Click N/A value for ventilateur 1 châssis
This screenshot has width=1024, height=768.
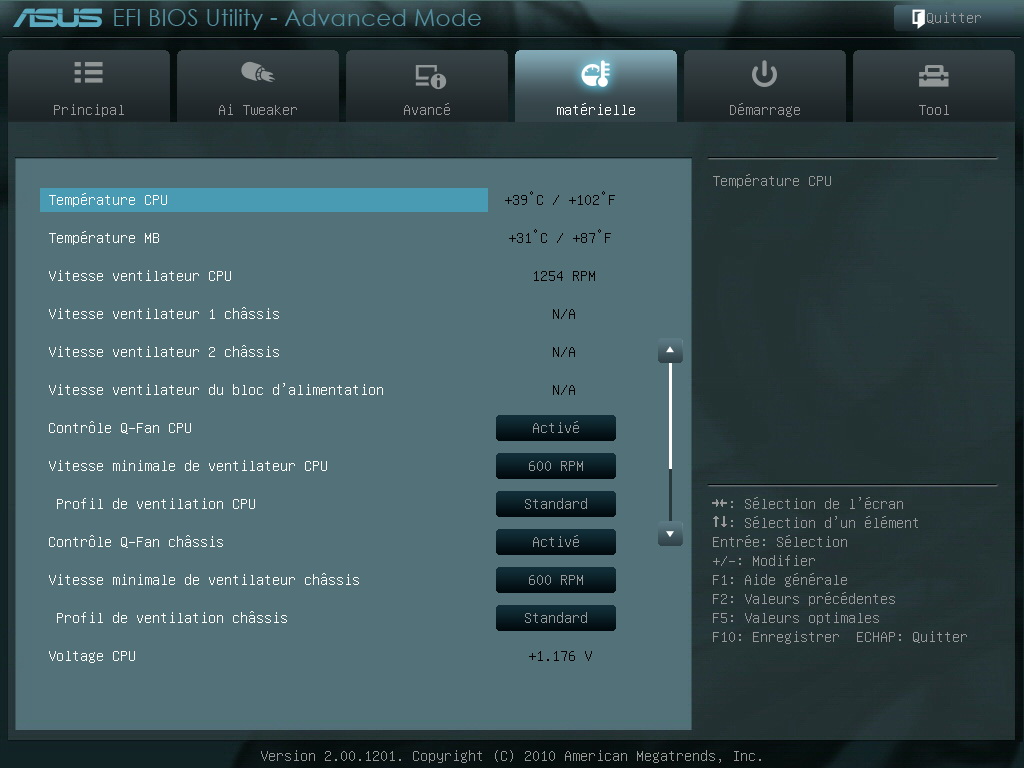click(564, 314)
